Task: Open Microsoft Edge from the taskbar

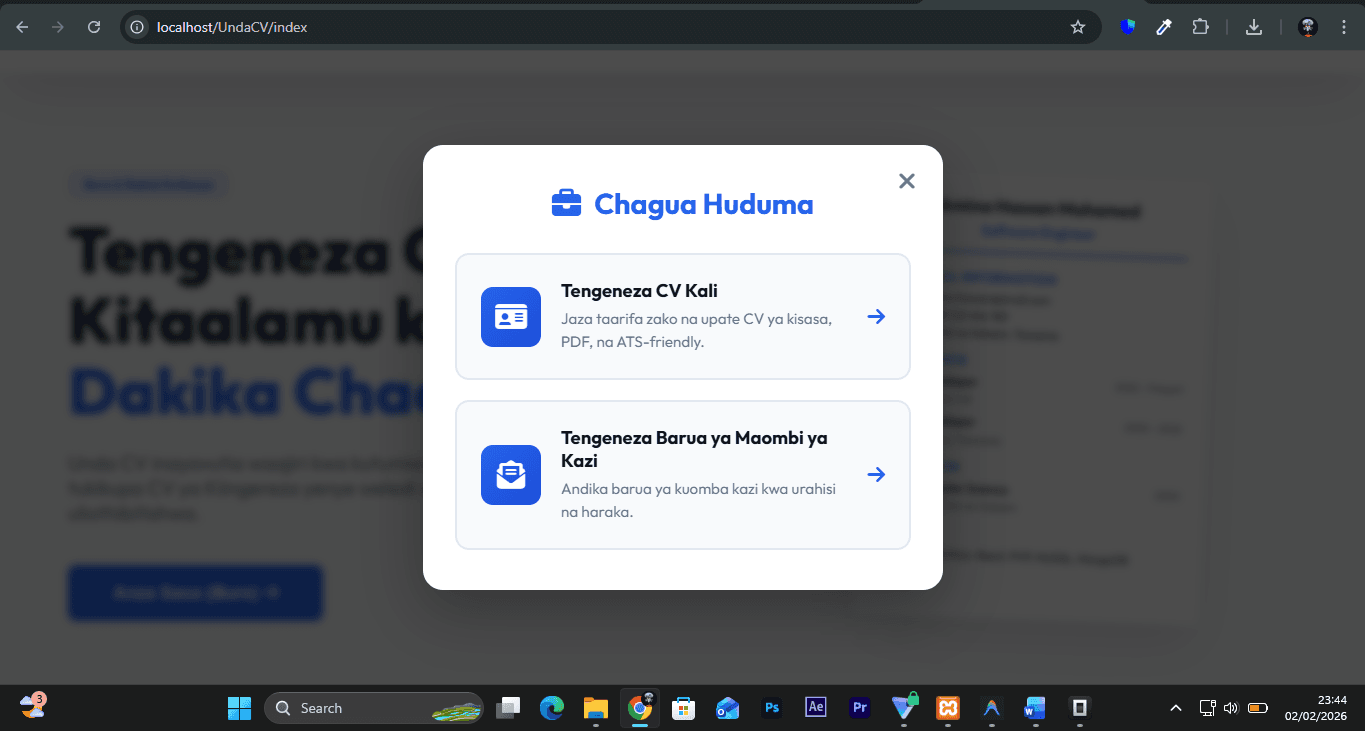Action: [551, 707]
